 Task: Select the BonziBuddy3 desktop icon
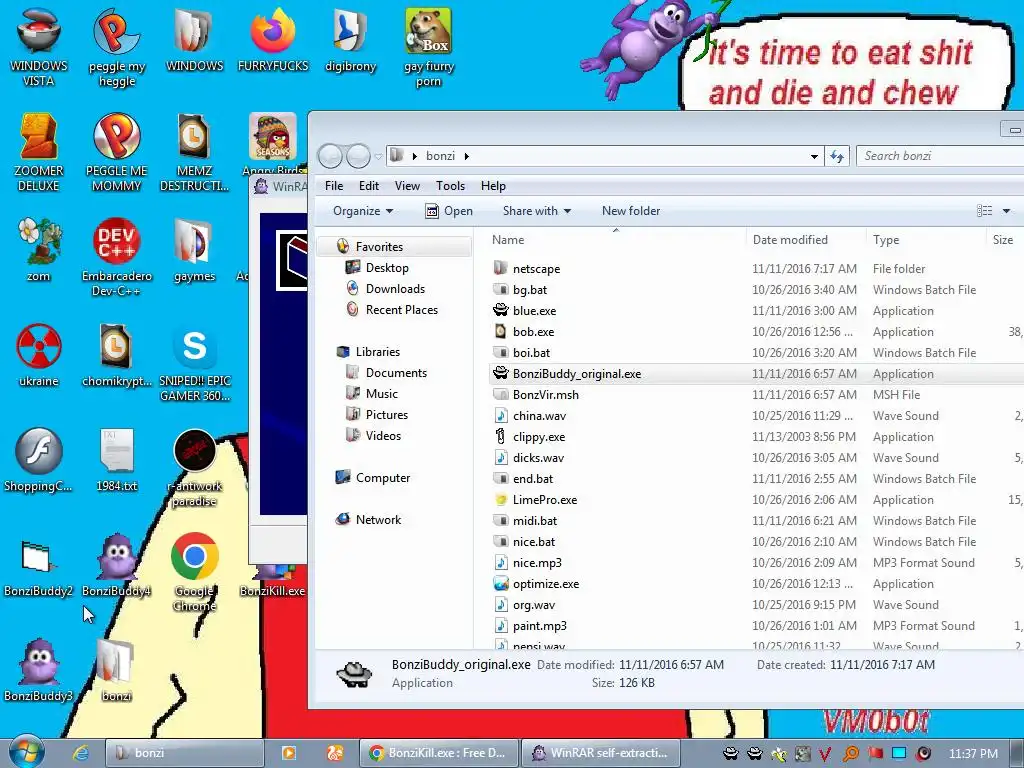[x=39, y=670]
